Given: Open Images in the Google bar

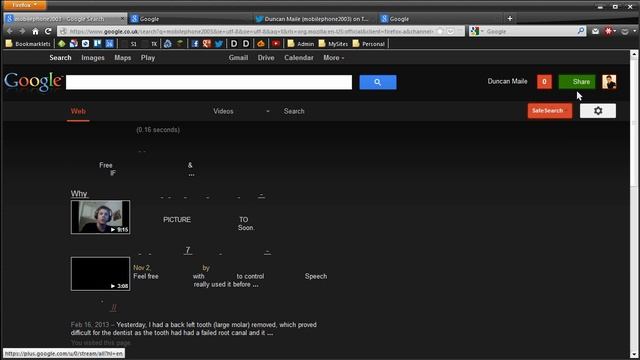Looking at the screenshot, I should pos(93,58).
